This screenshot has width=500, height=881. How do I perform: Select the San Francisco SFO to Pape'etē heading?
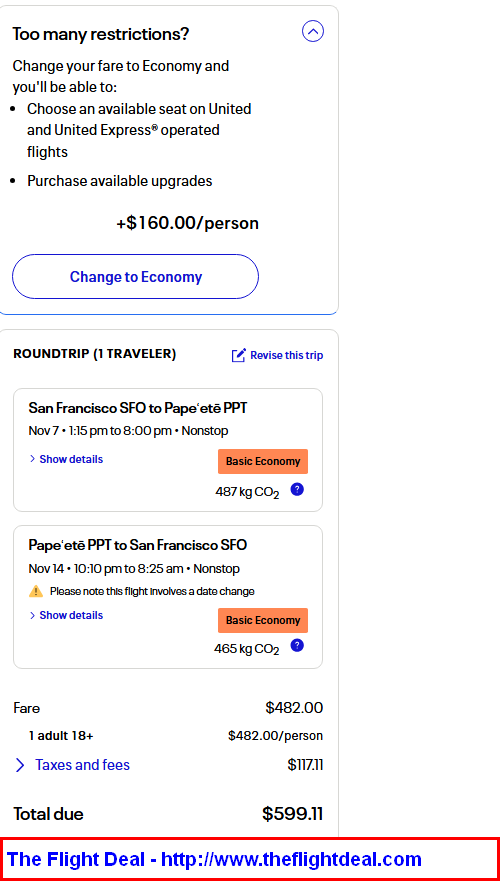pos(138,408)
